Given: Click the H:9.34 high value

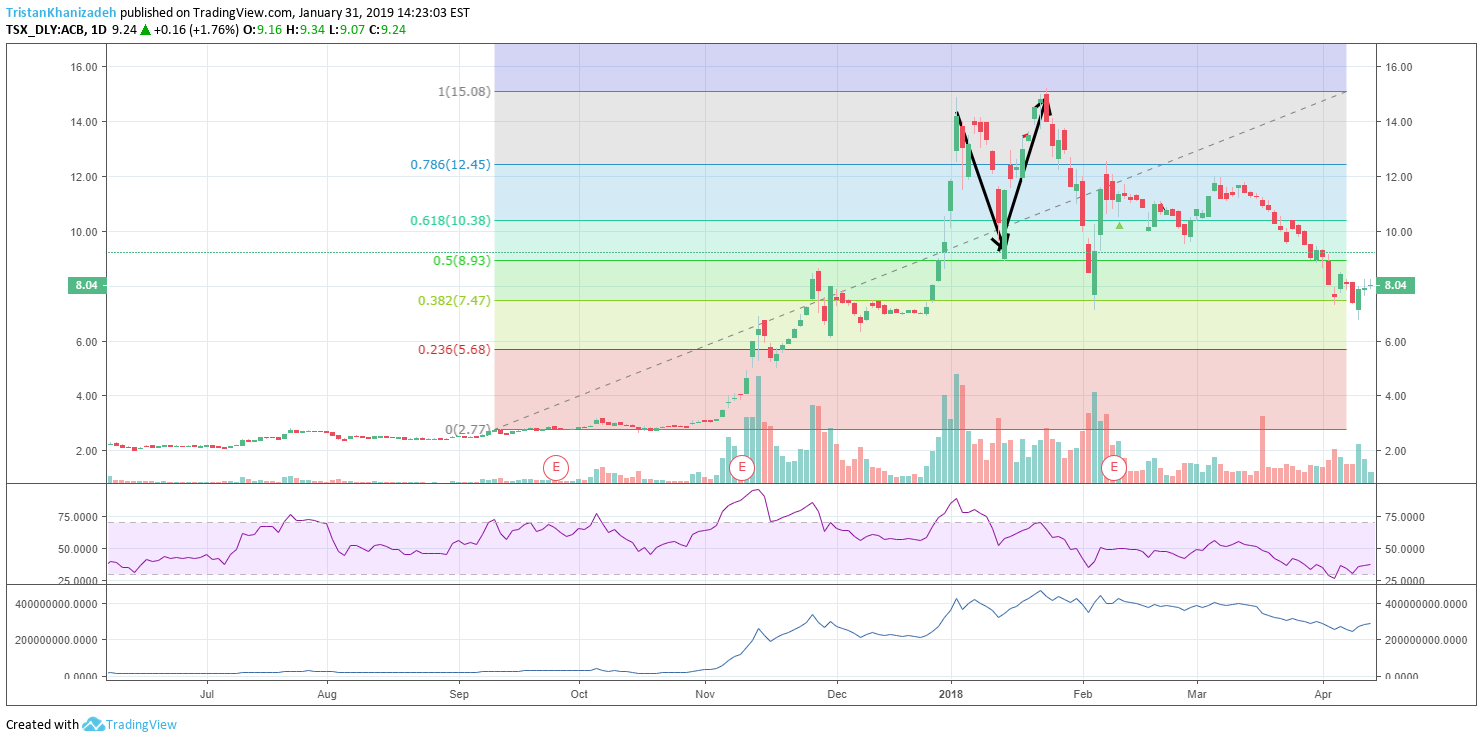Looking at the screenshot, I should coord(305,30).
